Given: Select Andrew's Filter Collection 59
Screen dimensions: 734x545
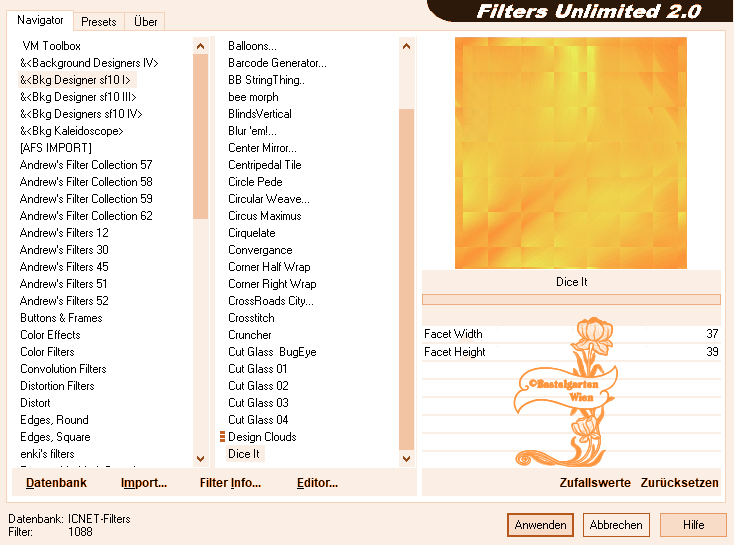Looking at the screenshot, I should click(86, 199).
